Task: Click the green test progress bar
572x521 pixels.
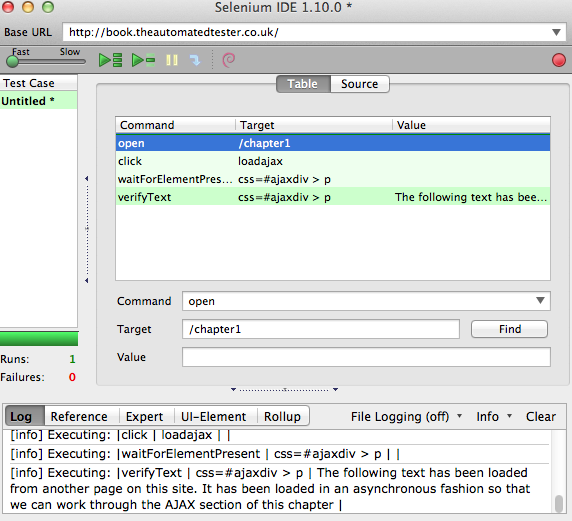Action: [39, 339]
